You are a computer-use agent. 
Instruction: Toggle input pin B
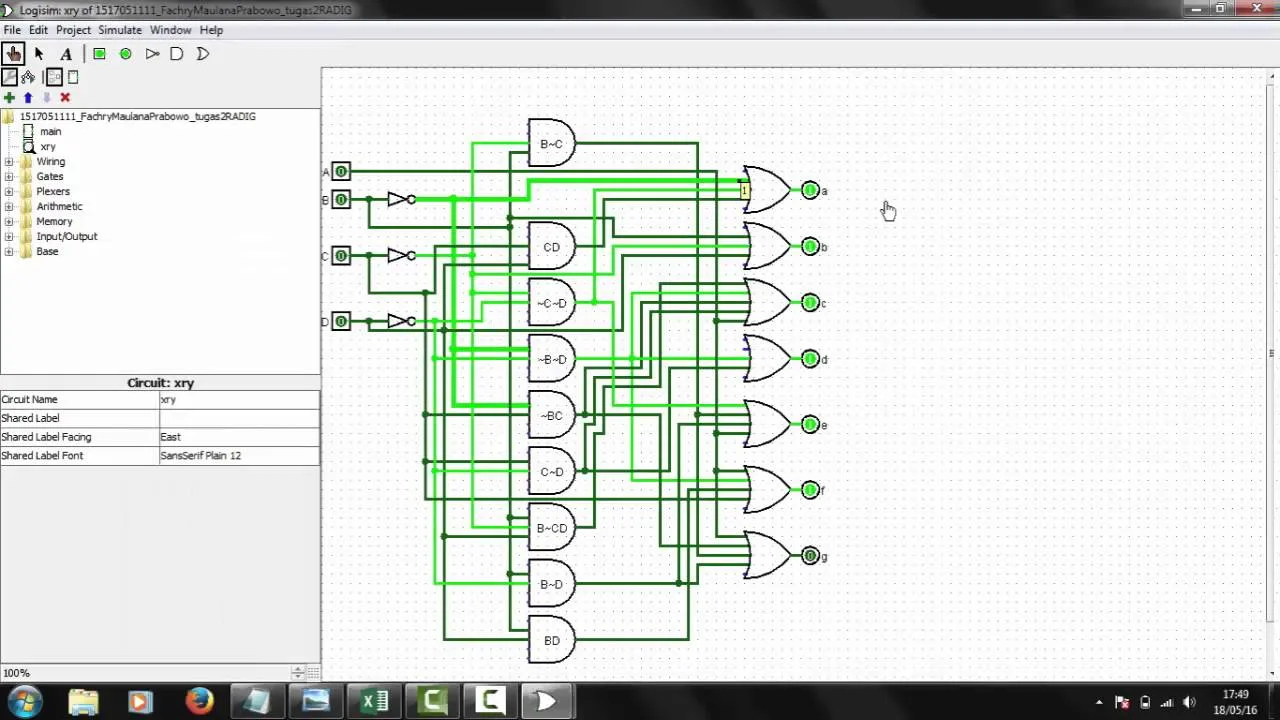point(341,200)
